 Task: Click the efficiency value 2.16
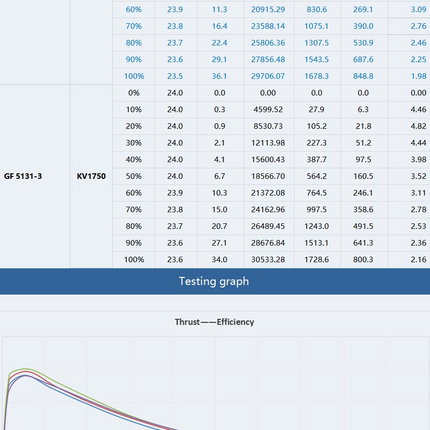(418, 259)
